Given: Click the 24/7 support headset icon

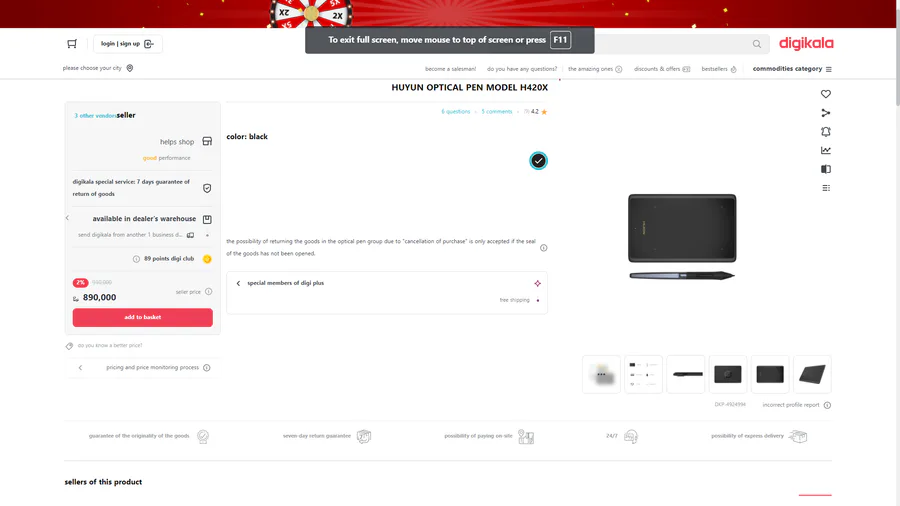Looking at the screenshot, I should [630, 437].
